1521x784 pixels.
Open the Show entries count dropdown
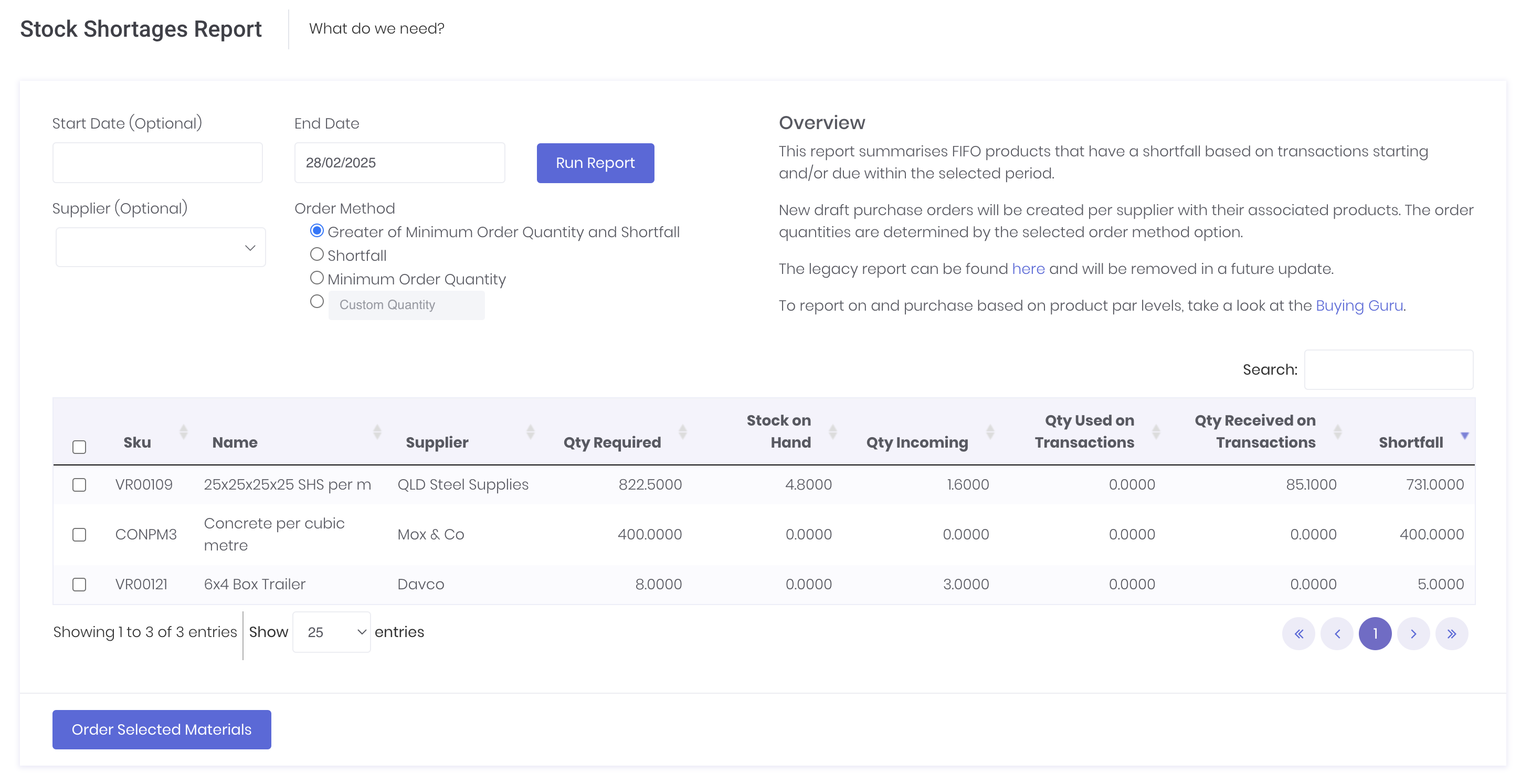(x=332, y=632)
